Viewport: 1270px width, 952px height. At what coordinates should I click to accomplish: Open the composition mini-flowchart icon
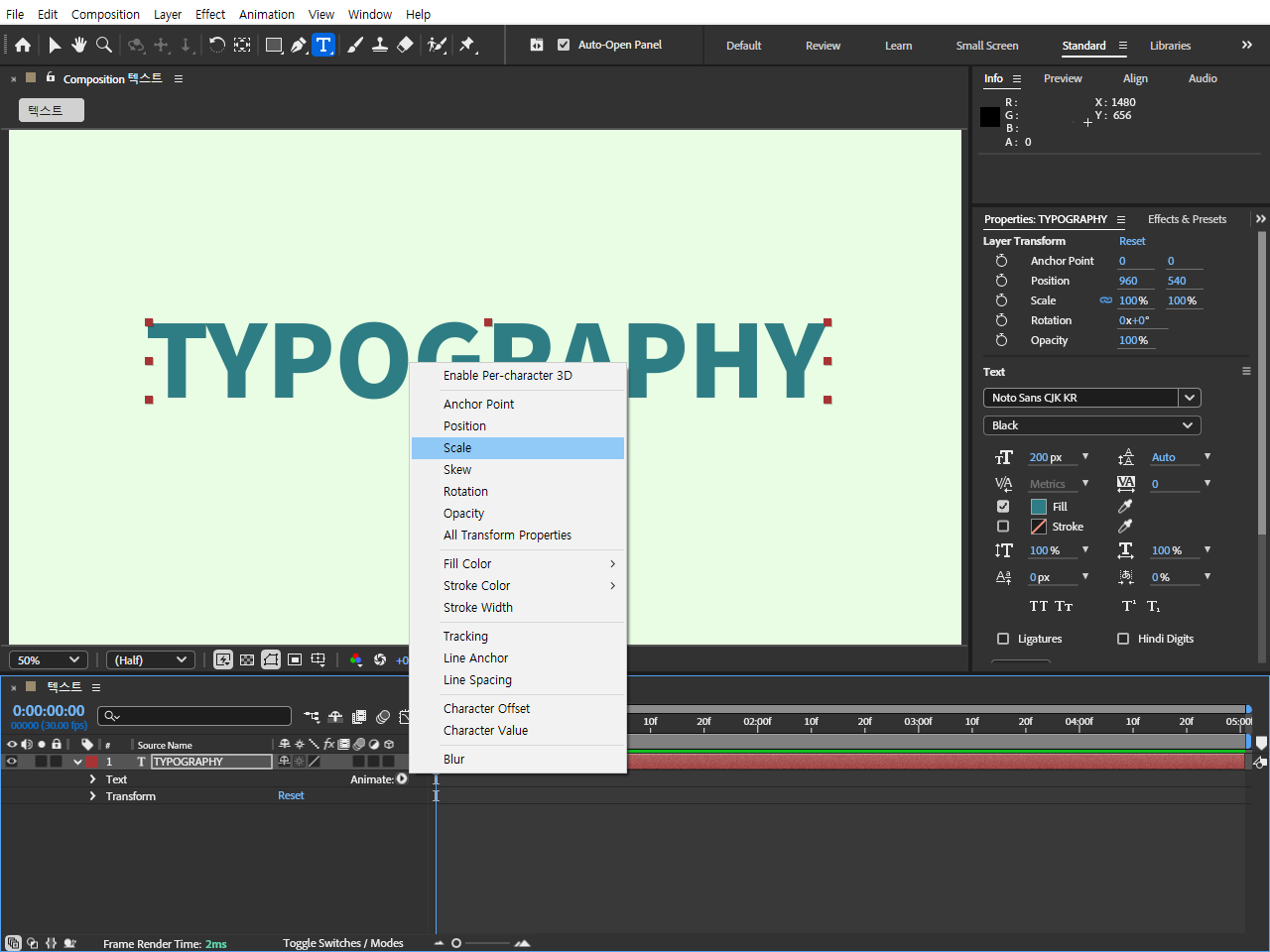[313, 717]
